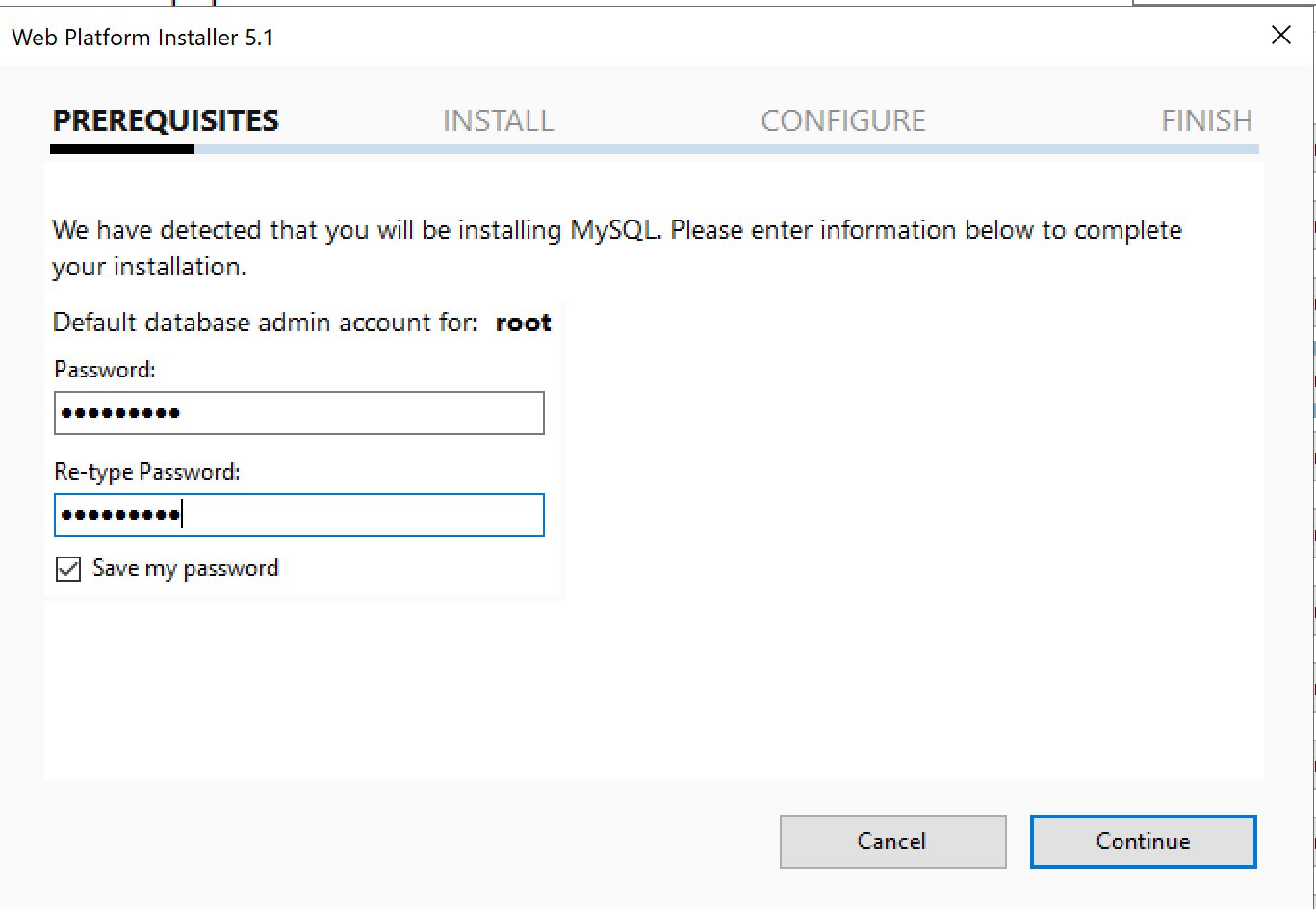Click the bold 'root' account name

point(523,323)
